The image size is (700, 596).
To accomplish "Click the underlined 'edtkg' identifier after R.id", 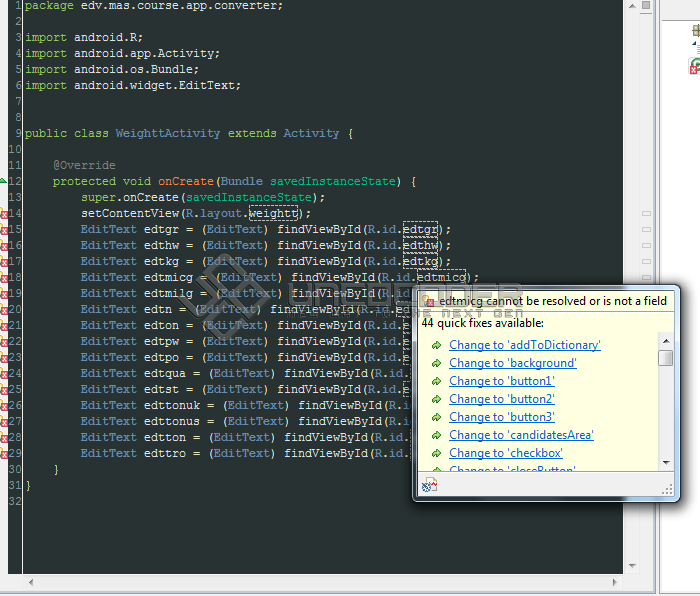I will (x=420, y=262).
